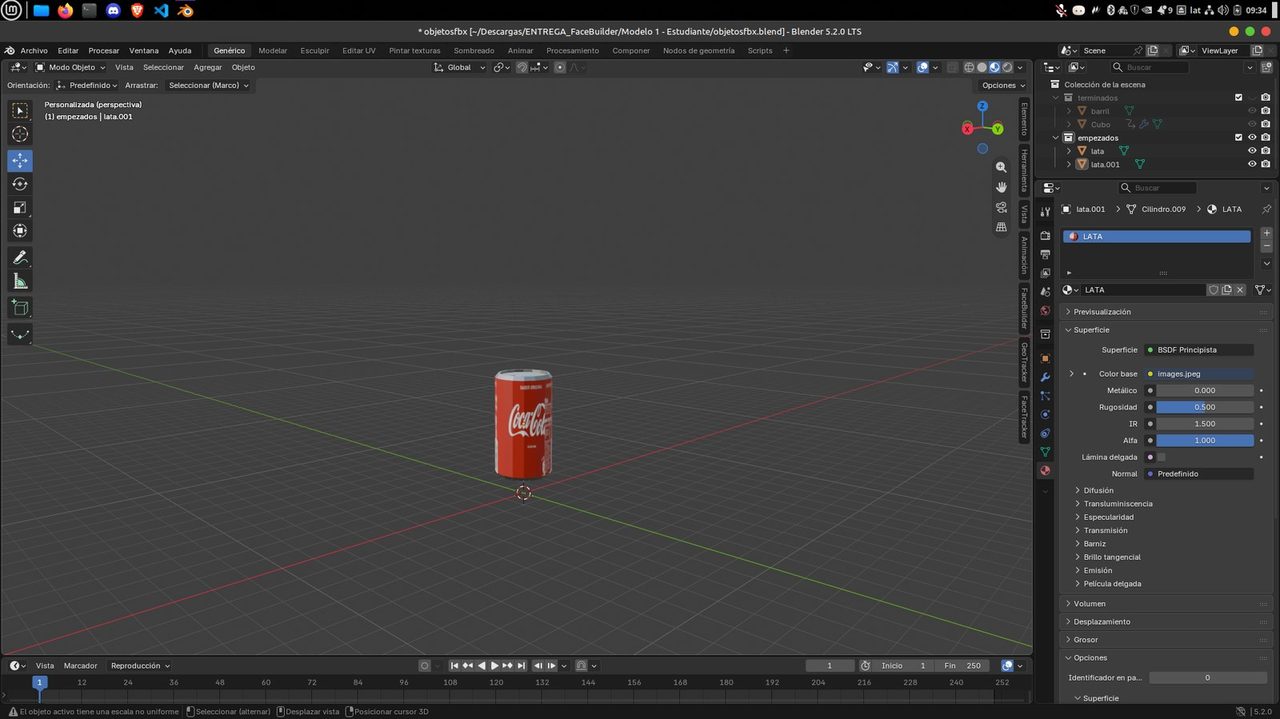Disable lata.001 in renders camera icon
The image size is (1280, 719).
[1266, 164]
